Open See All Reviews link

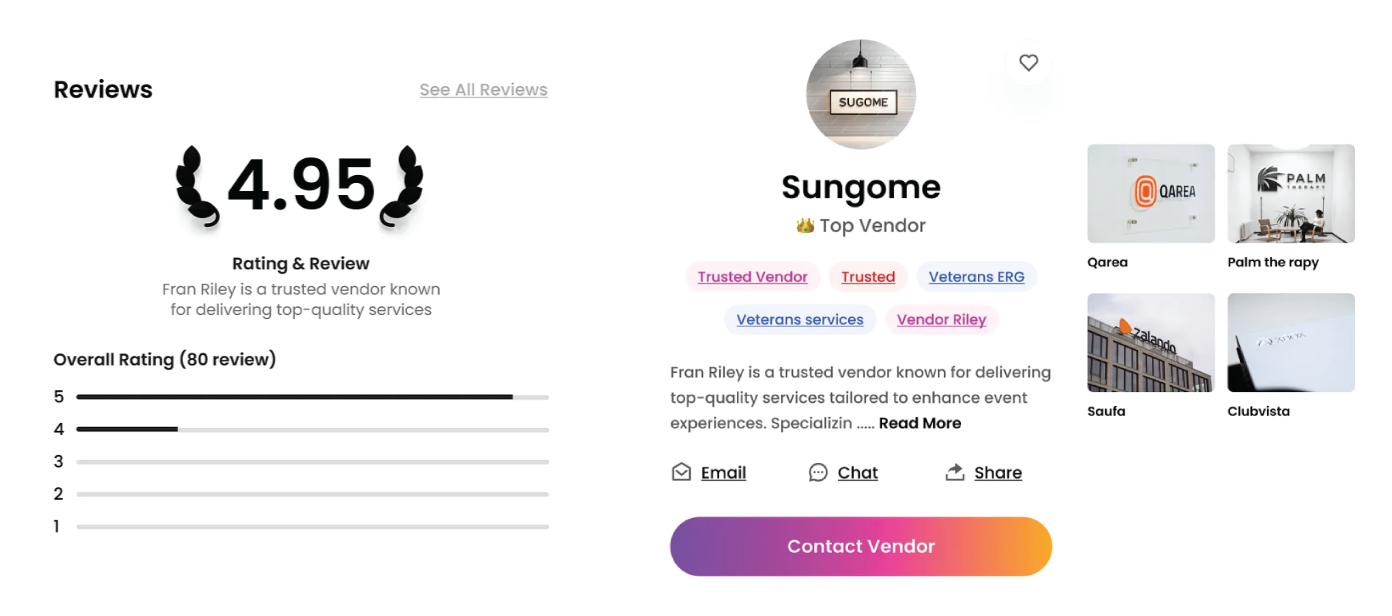point(483,90)
